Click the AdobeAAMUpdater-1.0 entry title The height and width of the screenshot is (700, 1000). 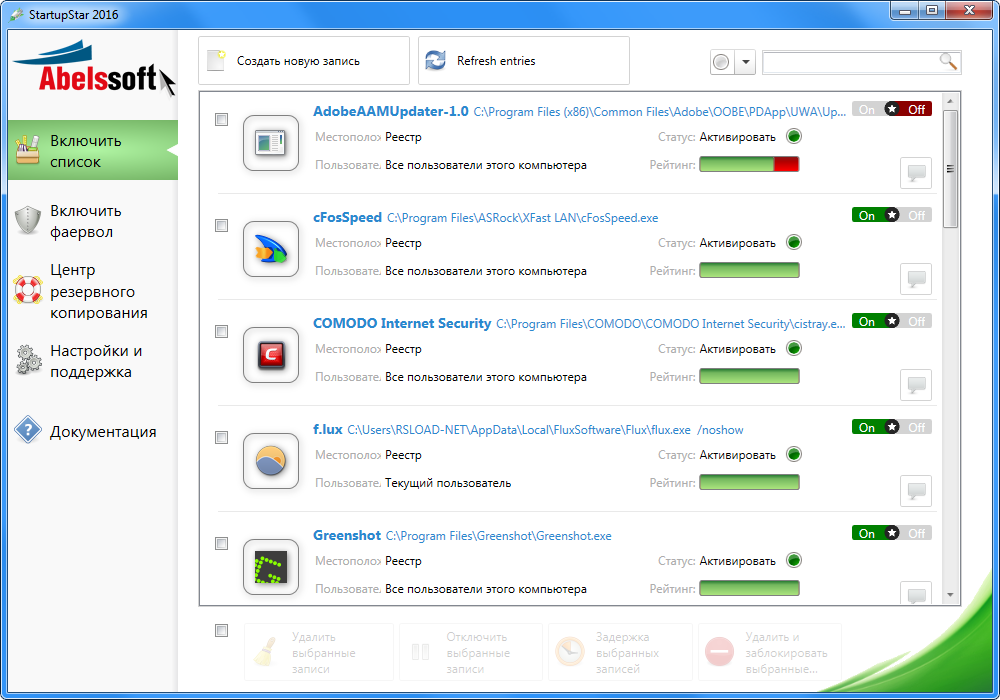(x=390, y=112)
